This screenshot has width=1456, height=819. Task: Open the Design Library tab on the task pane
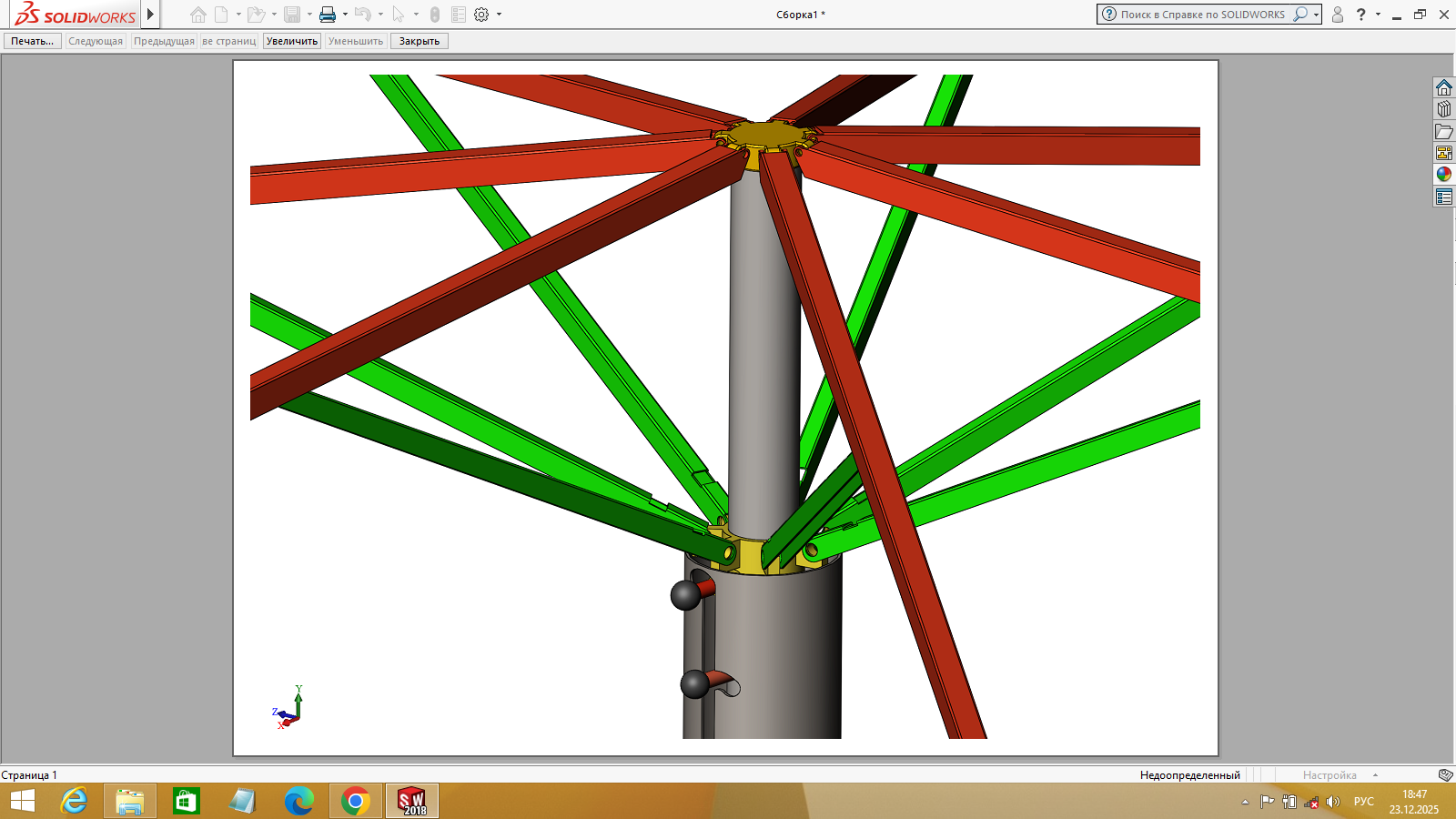tap(1444, 109)
